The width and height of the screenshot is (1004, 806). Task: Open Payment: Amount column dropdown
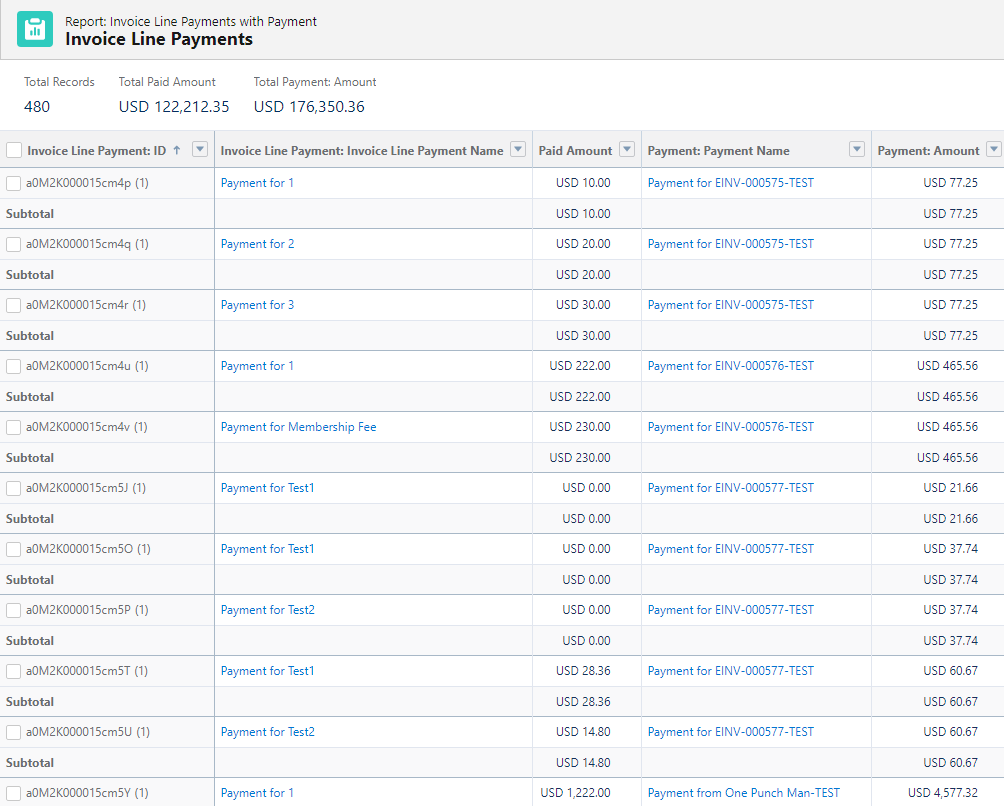993,150
